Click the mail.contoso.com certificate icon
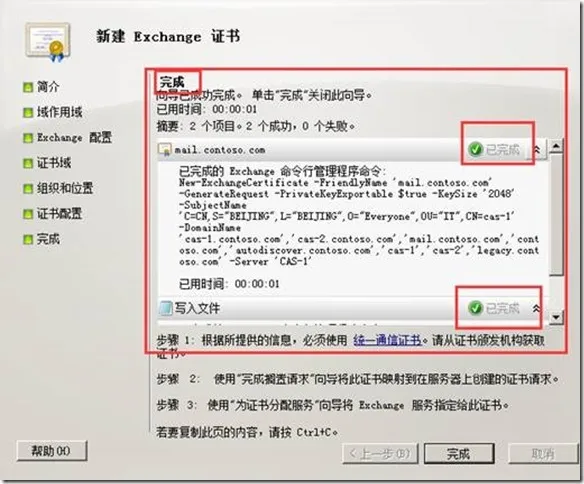 pos(165,150)
